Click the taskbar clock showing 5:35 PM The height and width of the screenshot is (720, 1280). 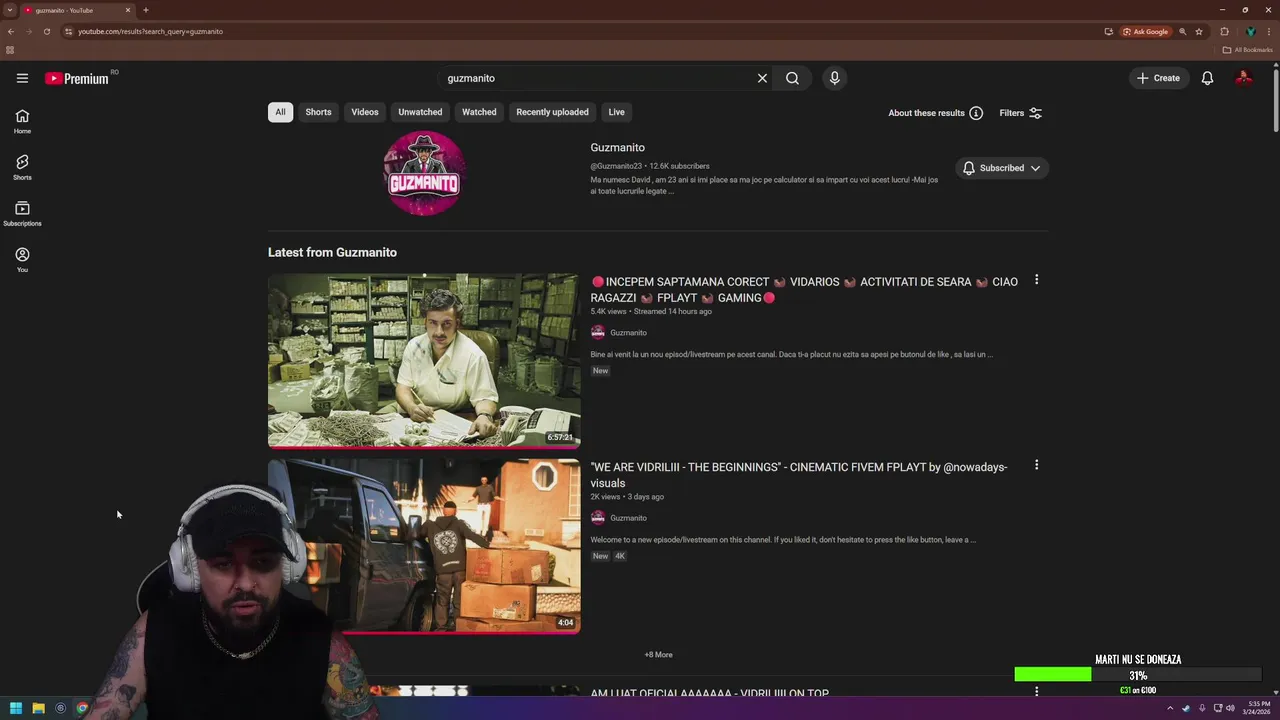pyautogui.click(x=1259, y=708)
